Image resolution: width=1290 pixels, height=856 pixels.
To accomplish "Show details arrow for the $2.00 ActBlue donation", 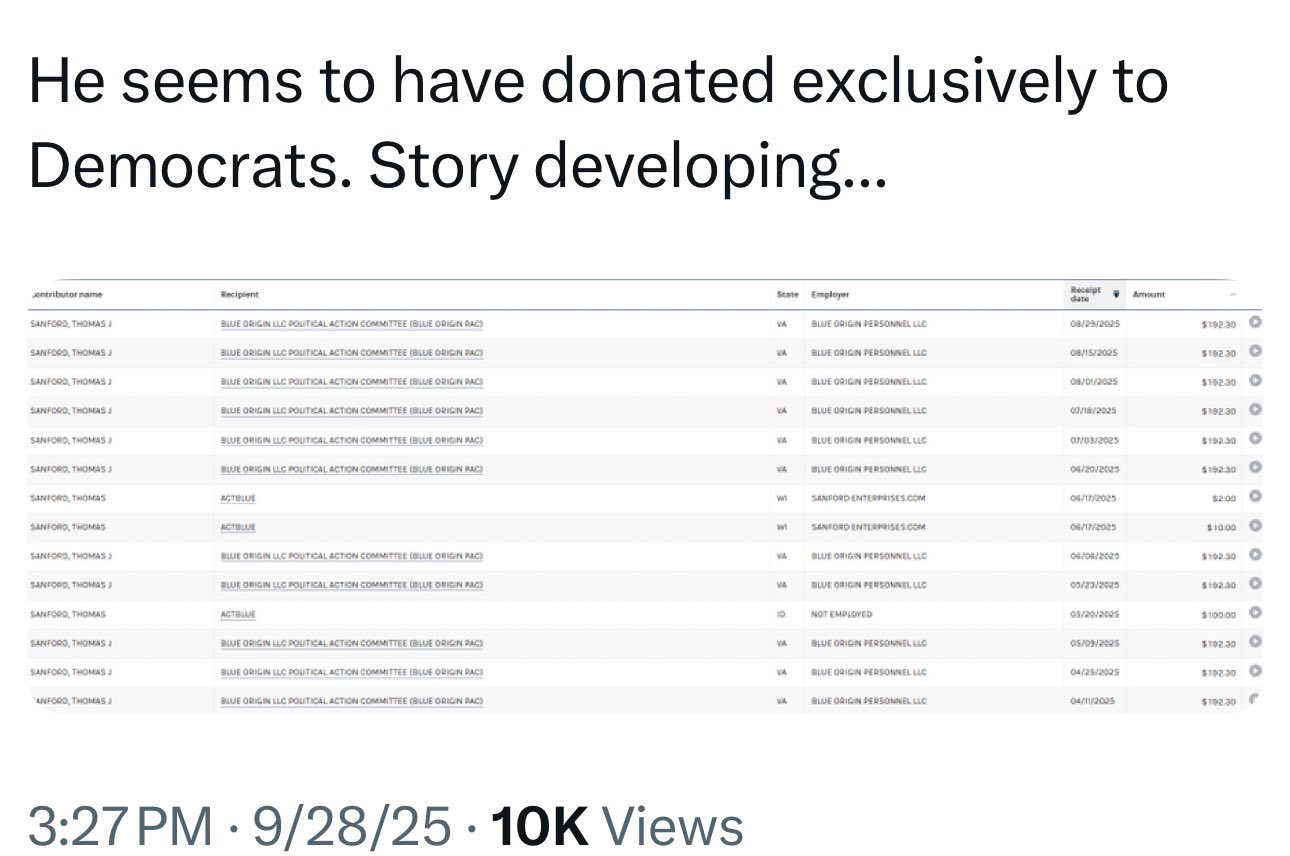I will [x=1256, y=496].
